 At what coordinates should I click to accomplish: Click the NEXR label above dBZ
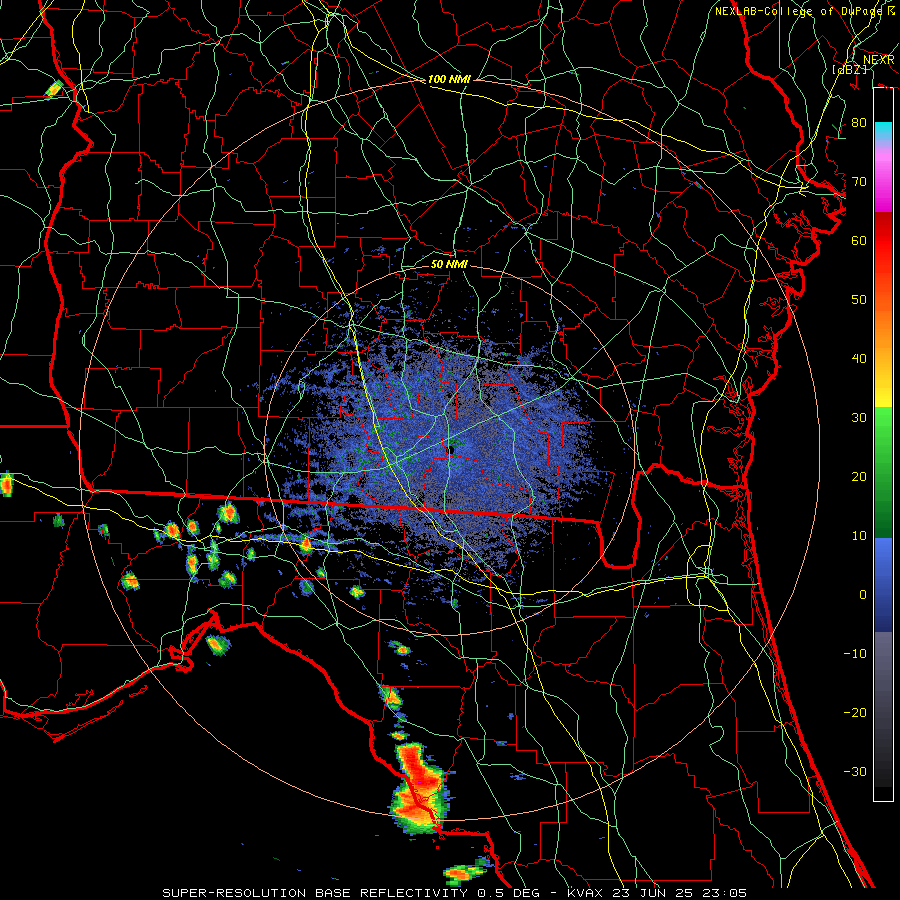coord(878,60)
